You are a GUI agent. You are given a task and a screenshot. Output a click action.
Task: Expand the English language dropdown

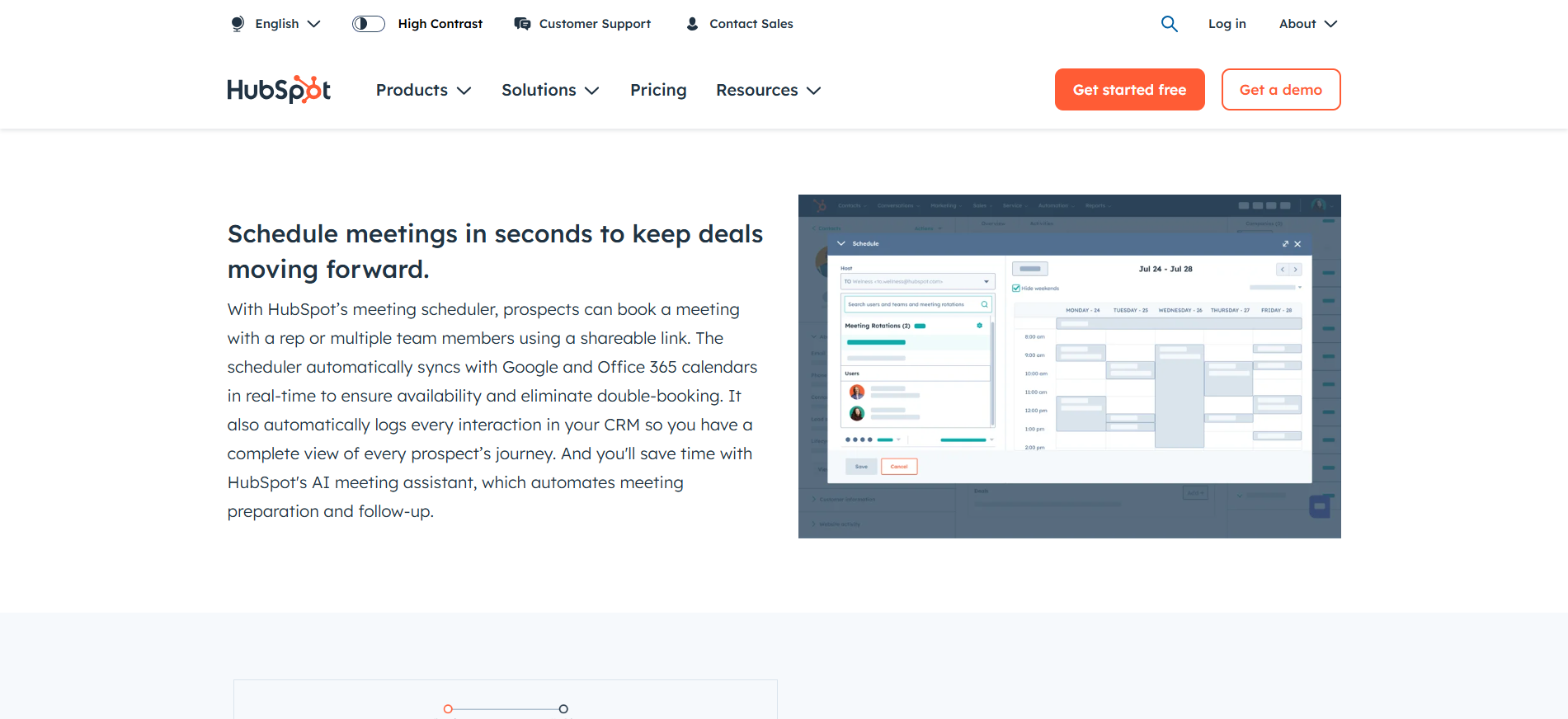[x=287, y=24]
